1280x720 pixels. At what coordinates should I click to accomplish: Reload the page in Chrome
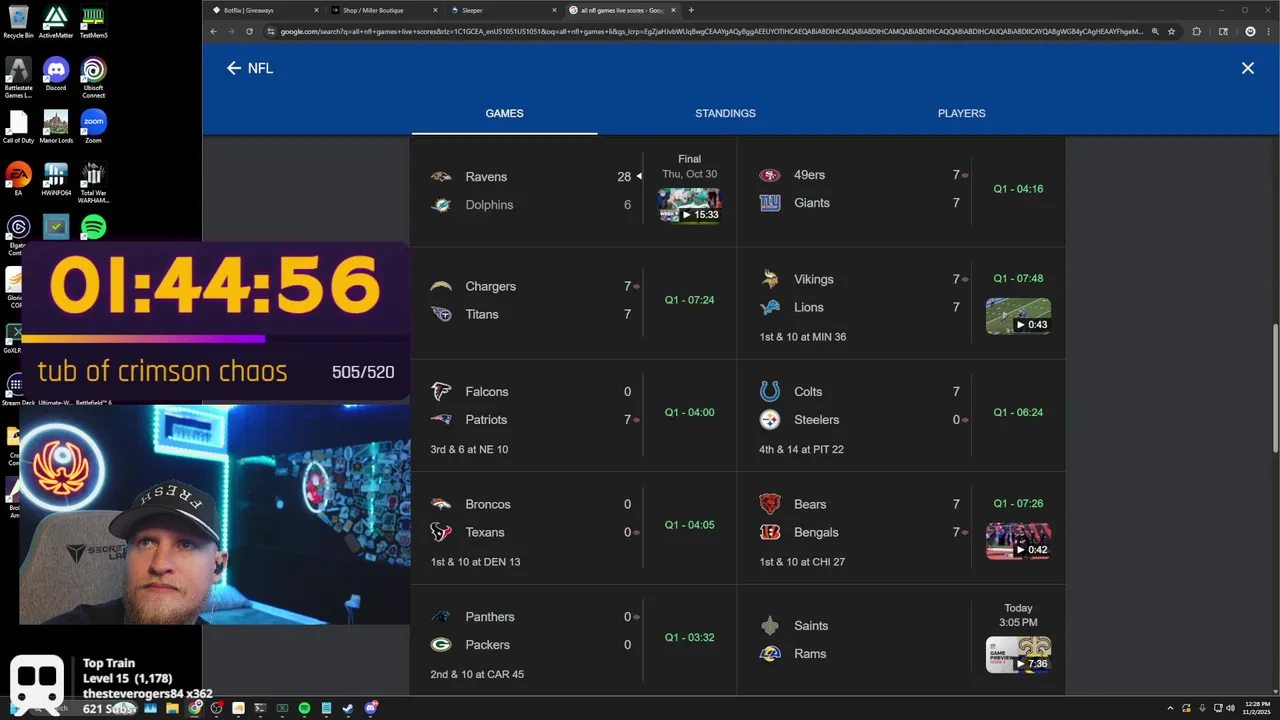(249, 31)
